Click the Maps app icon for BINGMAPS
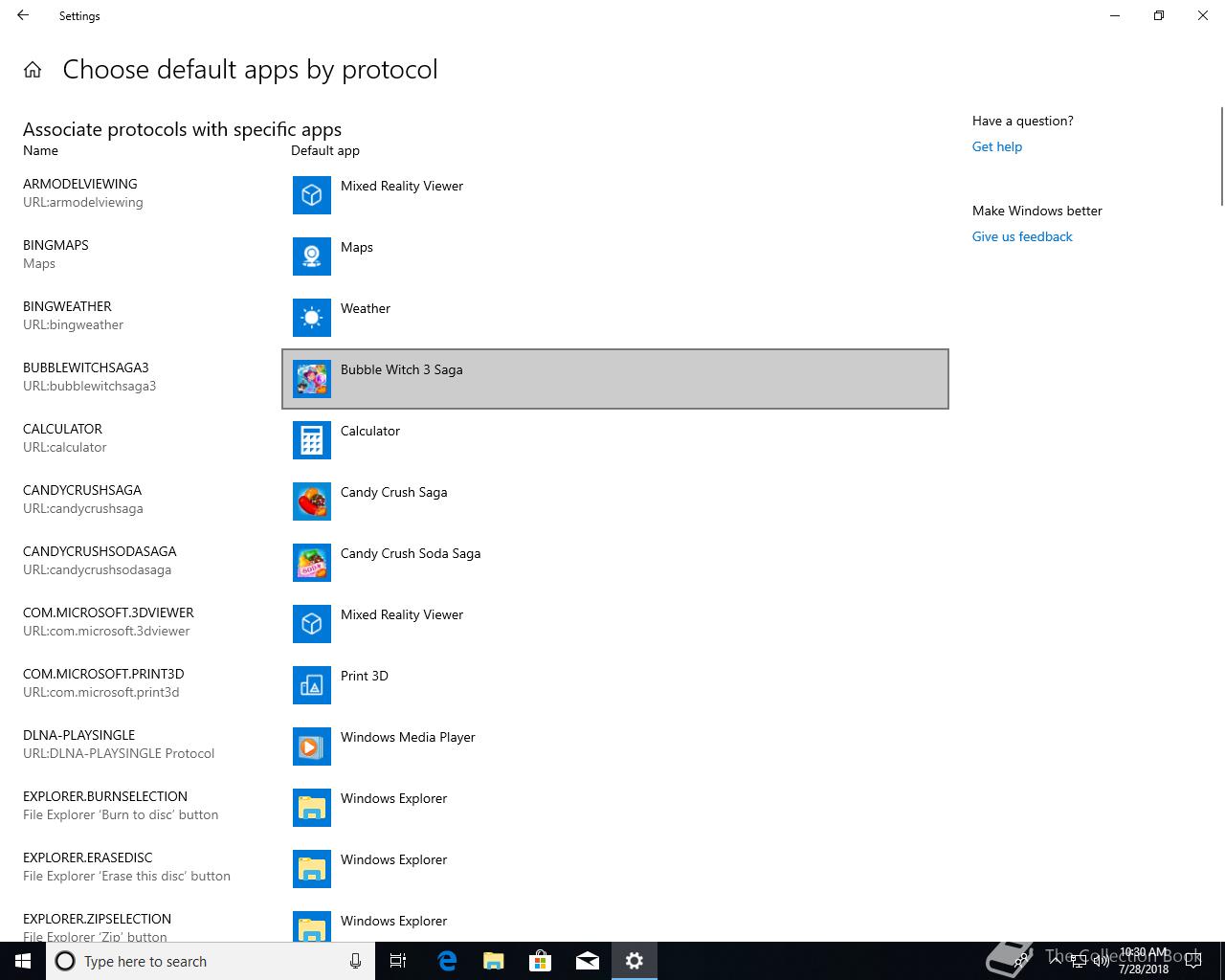Screen dimensions: 1225x980 pyautogui.click(x=312, y=256)
